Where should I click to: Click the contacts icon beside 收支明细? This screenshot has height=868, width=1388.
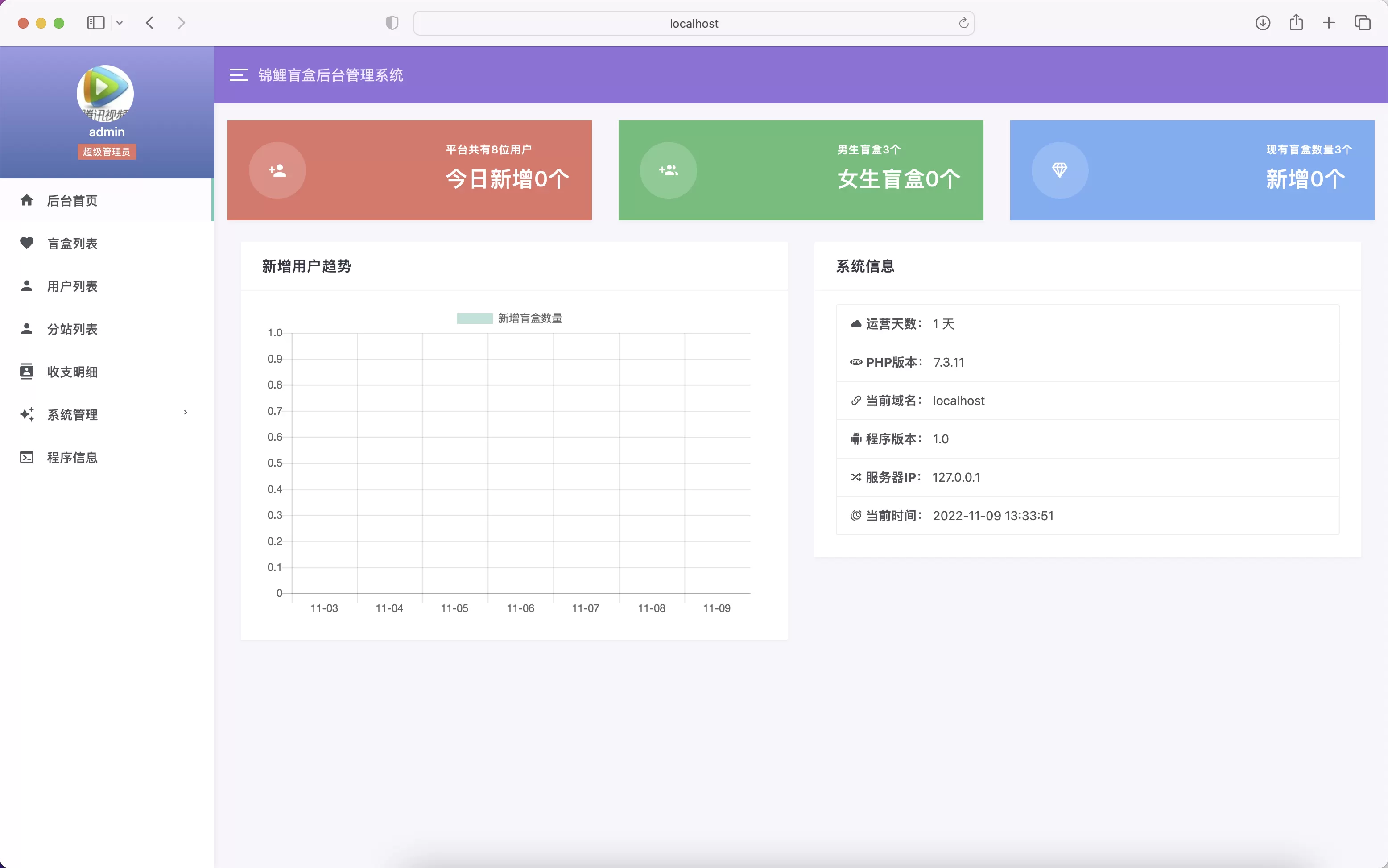(x=26, y=372)
